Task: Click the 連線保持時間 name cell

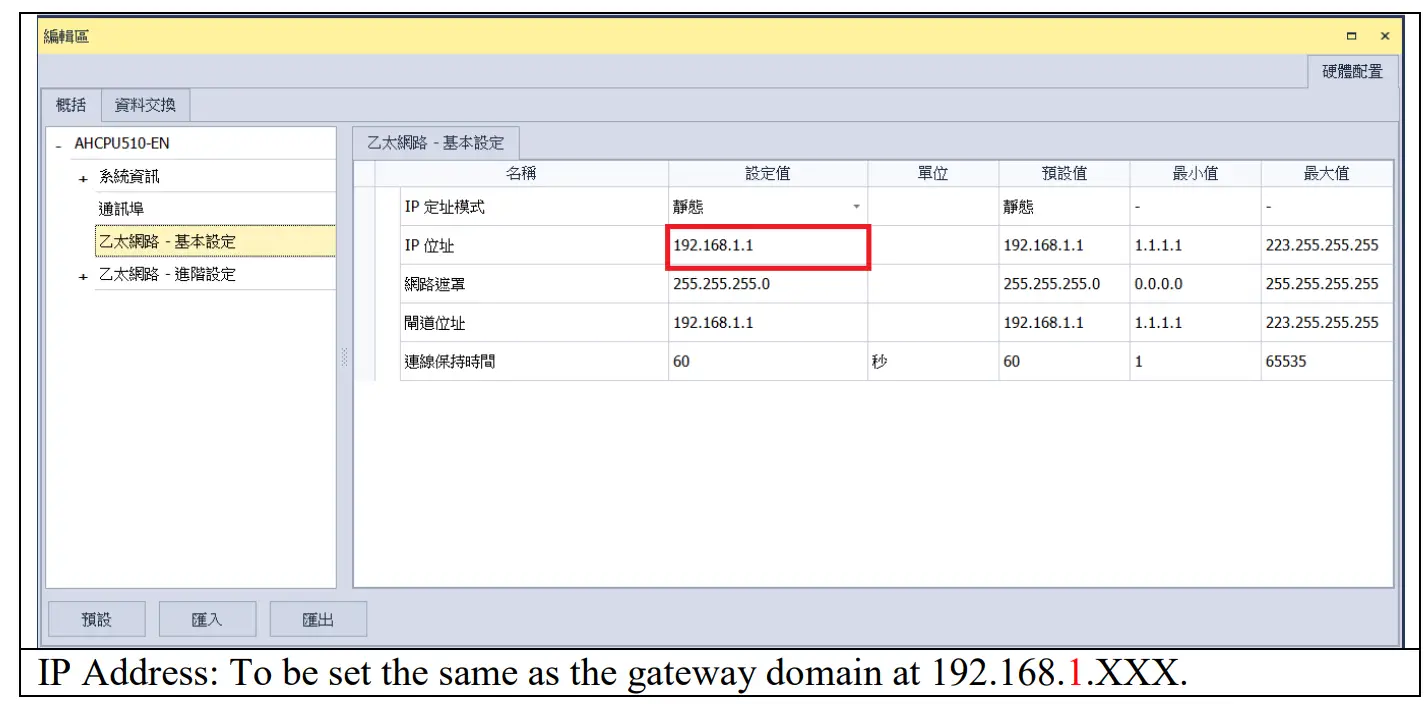Action: click(x=534, y=362)
